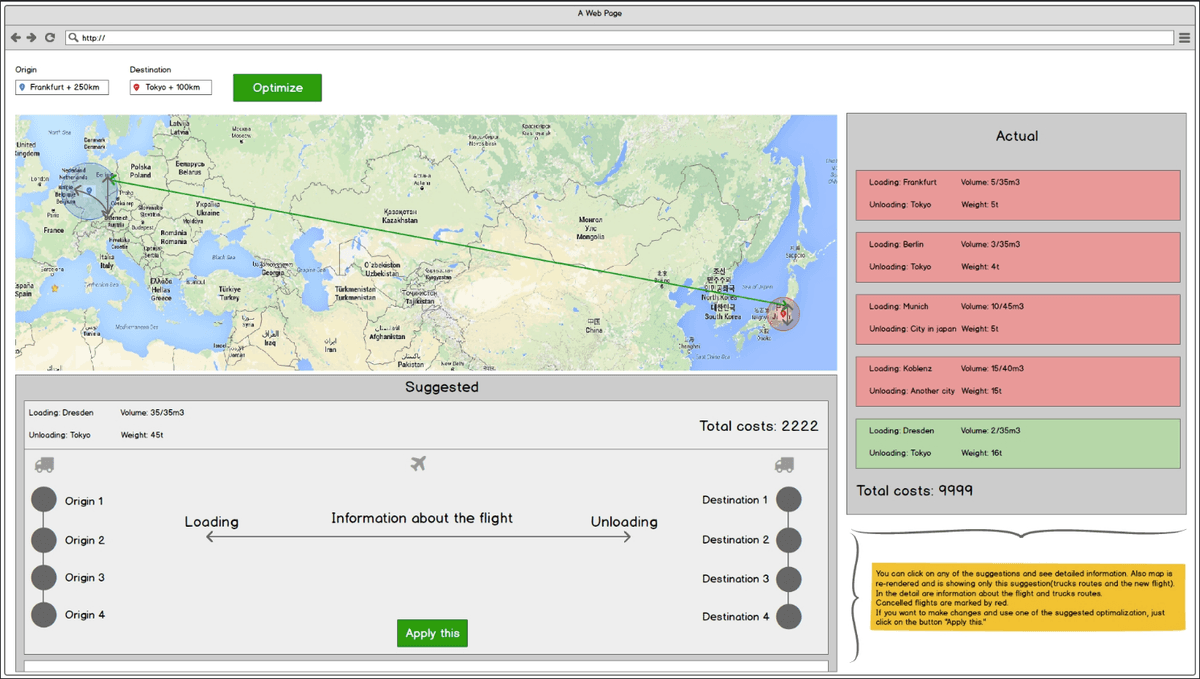Open the browser hamburger menu

point(1184,38)
